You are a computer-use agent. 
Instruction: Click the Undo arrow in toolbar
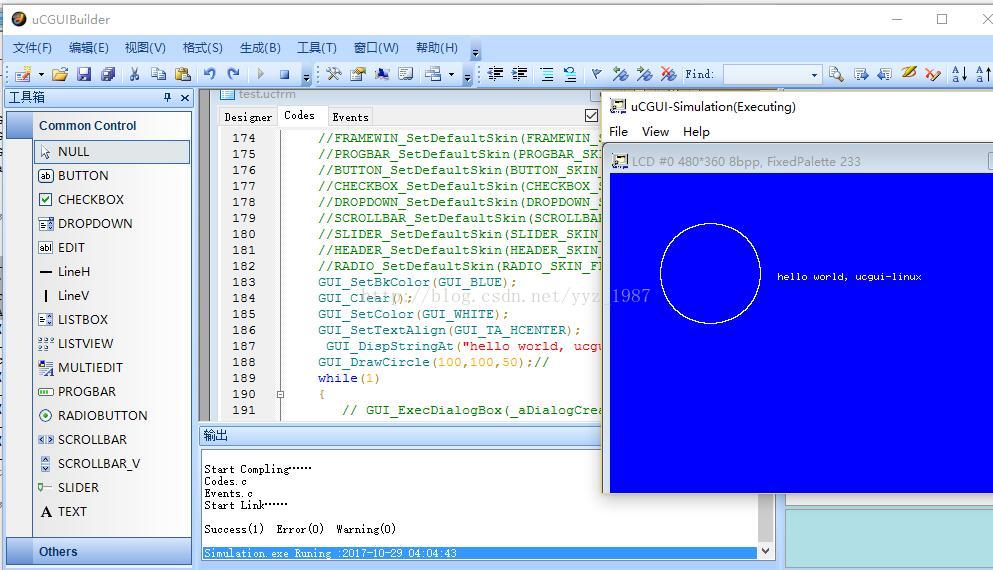(x=209, y=74)
